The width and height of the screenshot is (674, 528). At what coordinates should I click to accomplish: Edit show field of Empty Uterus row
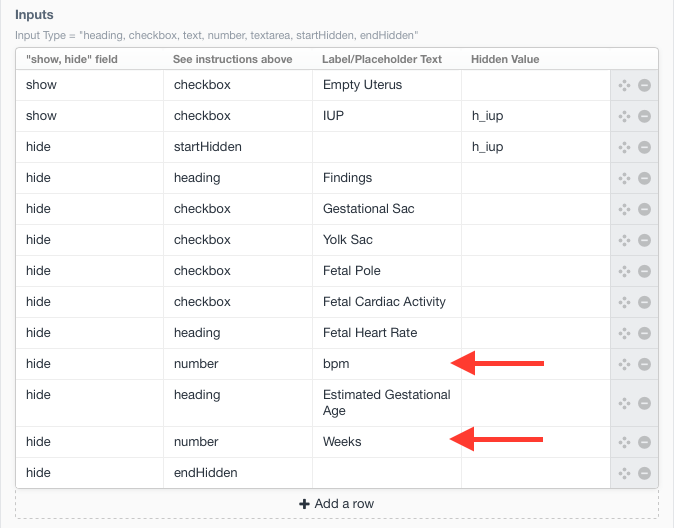click(89, 85)
